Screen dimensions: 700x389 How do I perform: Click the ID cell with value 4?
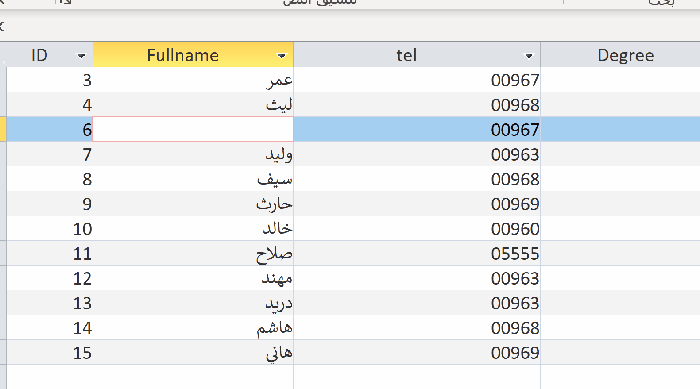coord(50,105)
